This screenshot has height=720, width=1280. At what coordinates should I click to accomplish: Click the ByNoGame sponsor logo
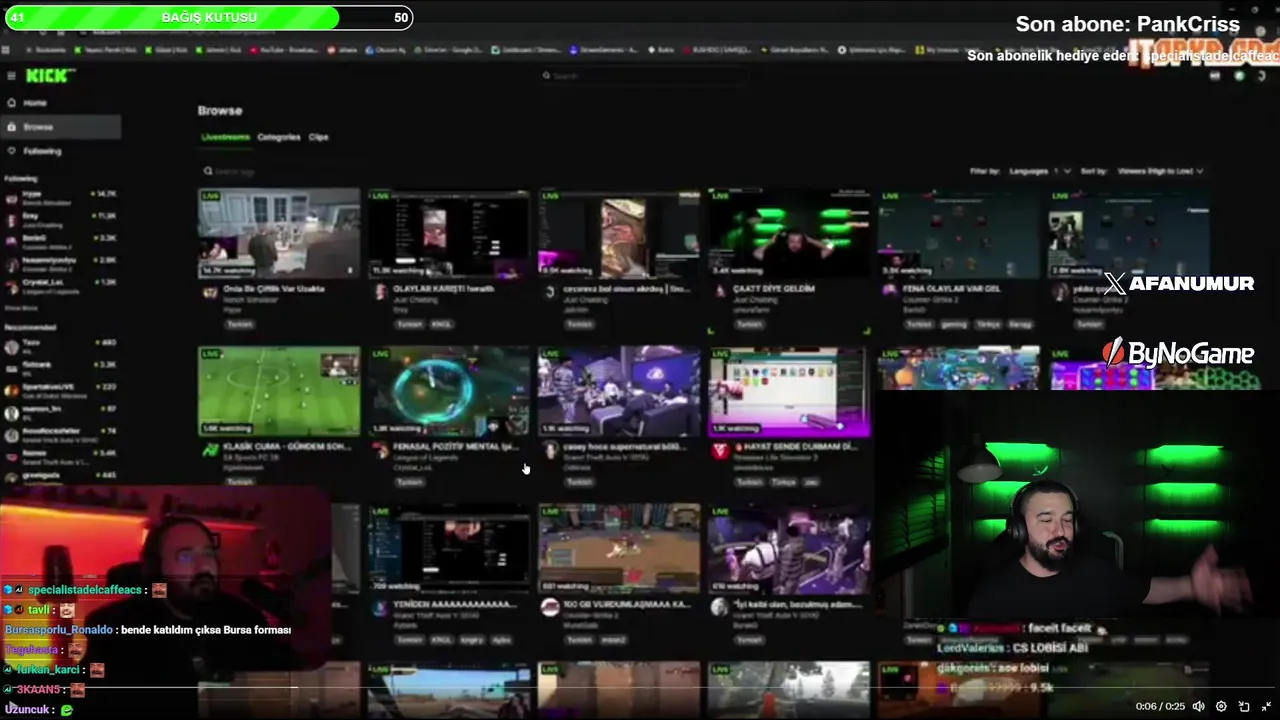(x=1178, y=353)
